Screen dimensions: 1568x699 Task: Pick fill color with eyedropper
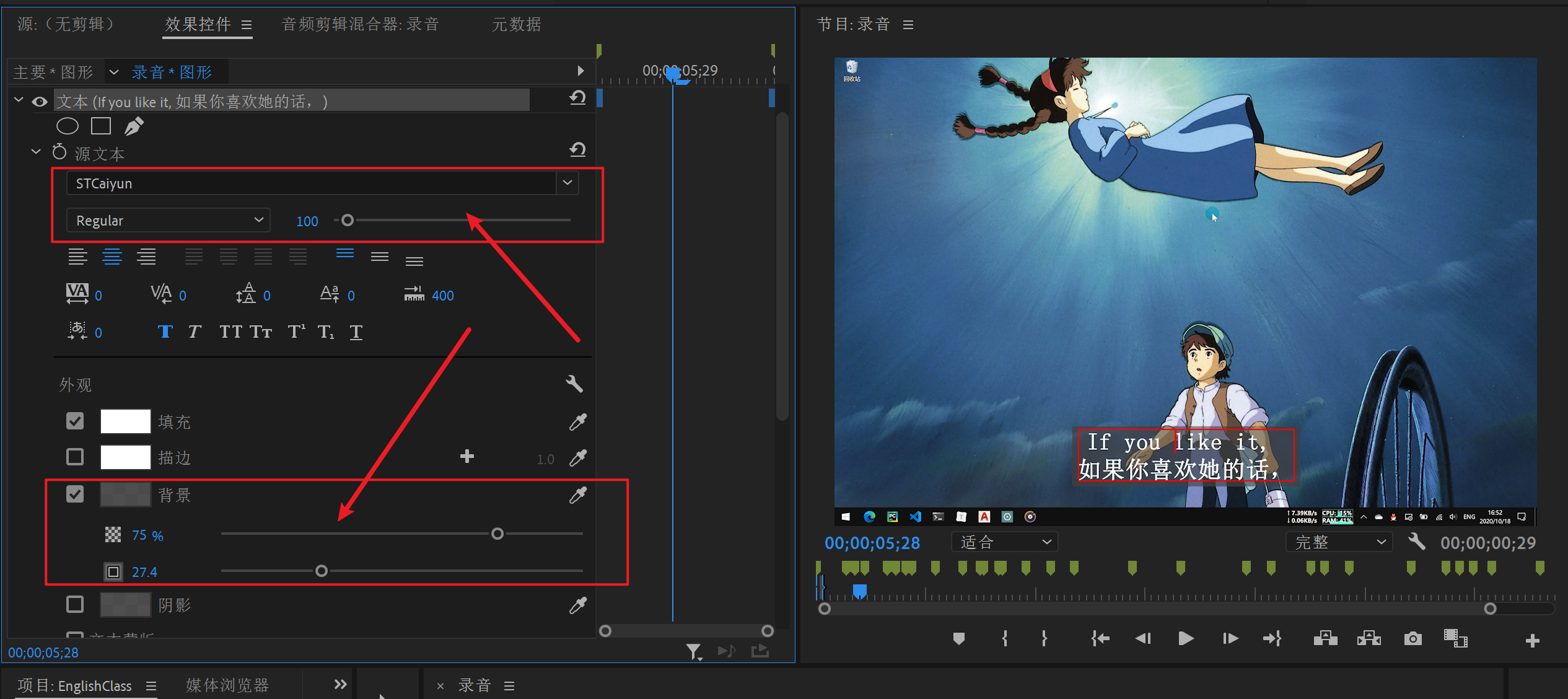577,422
